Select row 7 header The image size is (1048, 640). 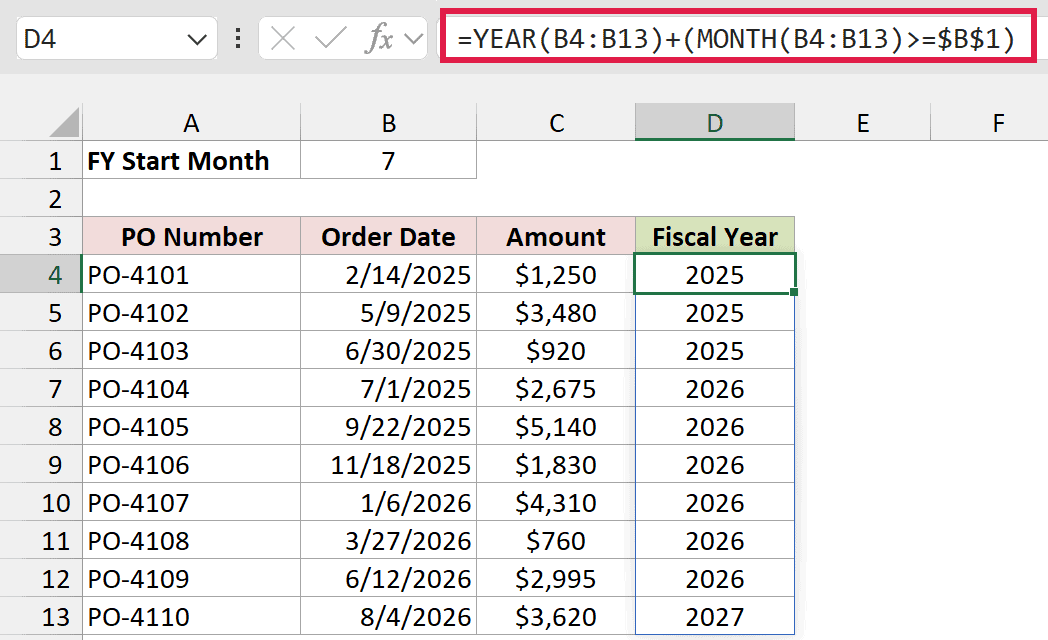click(41, 389)
